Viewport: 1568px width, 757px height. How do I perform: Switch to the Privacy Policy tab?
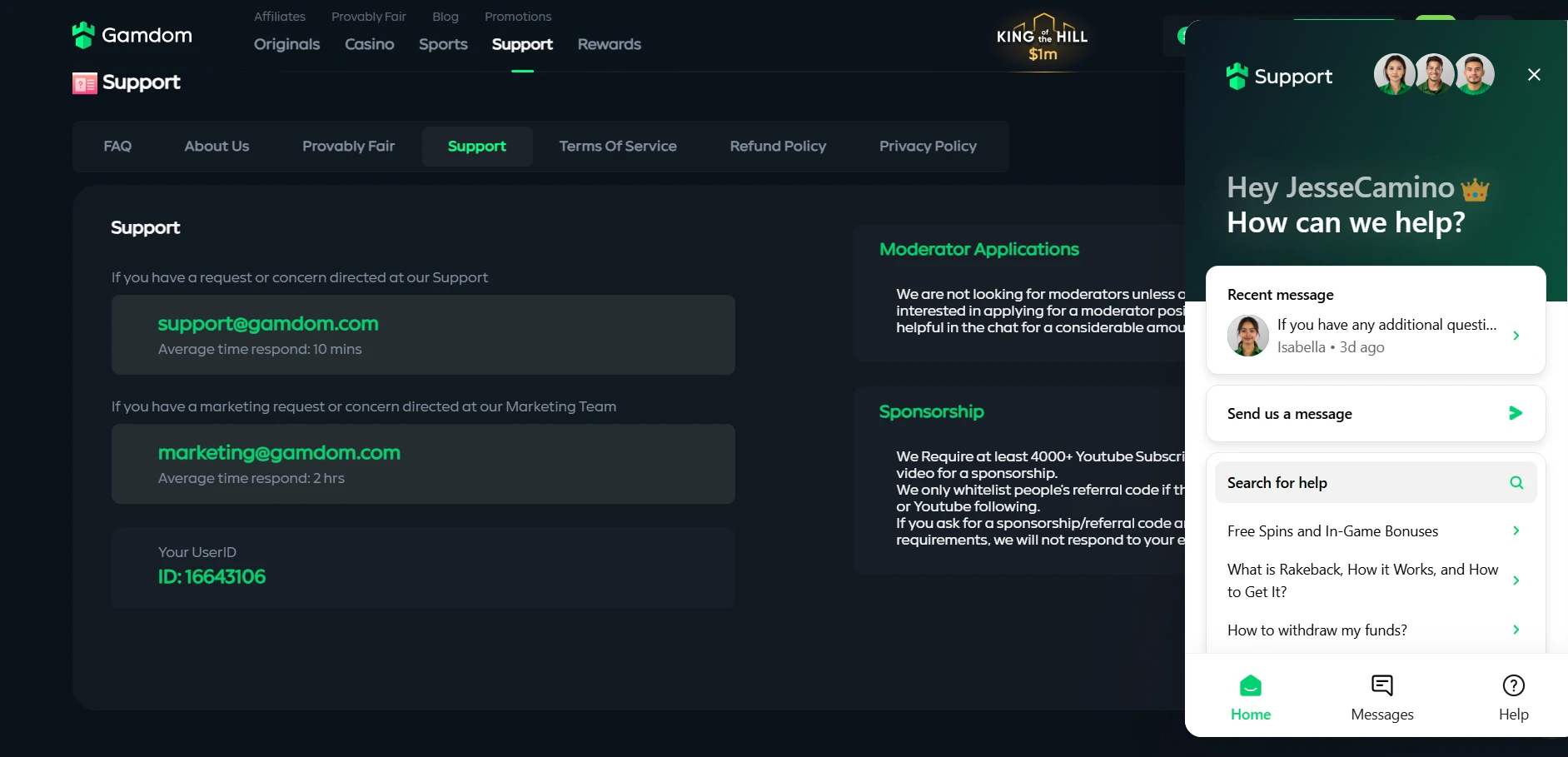point(928,147)
